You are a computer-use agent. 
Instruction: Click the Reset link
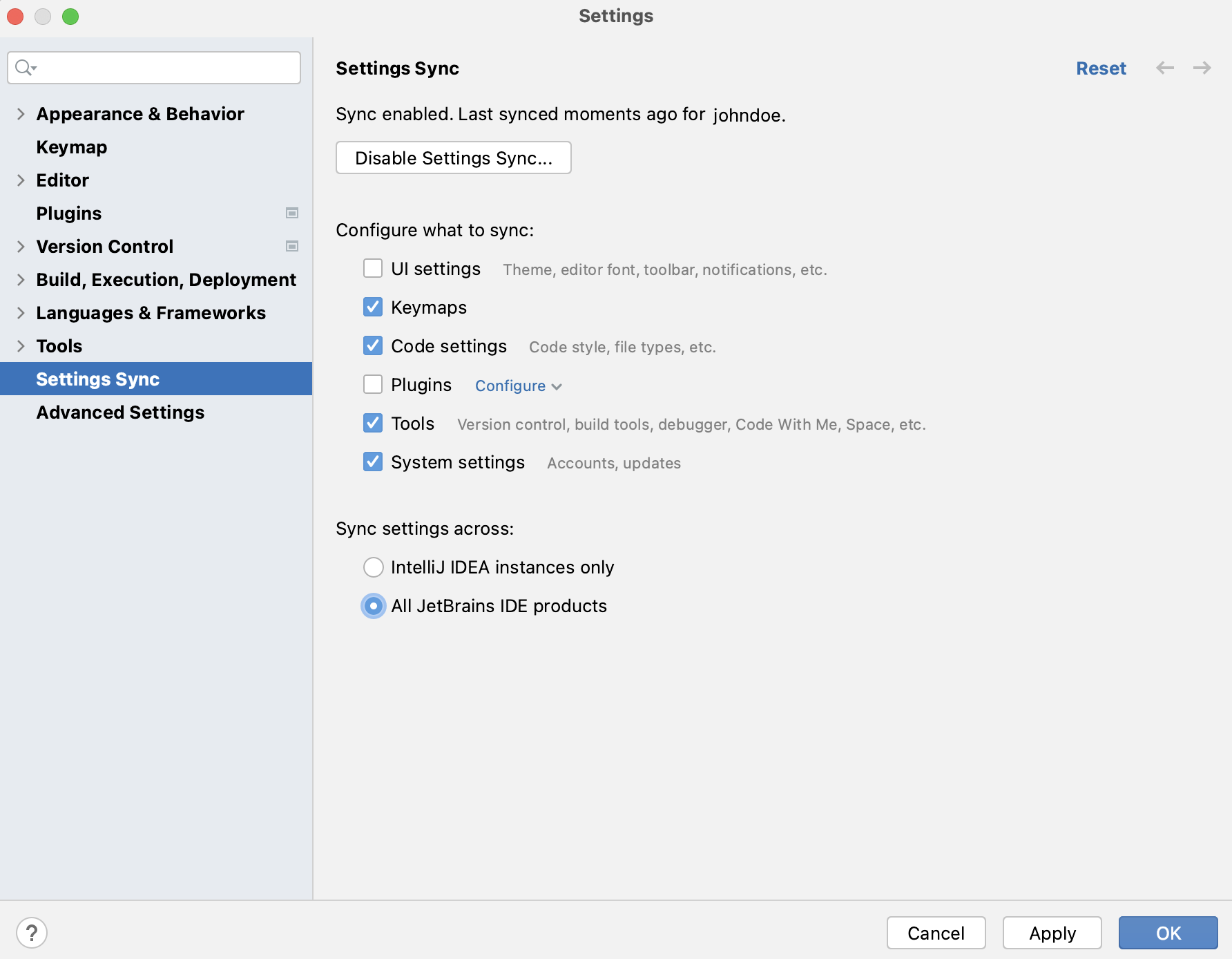[1100, 68]
